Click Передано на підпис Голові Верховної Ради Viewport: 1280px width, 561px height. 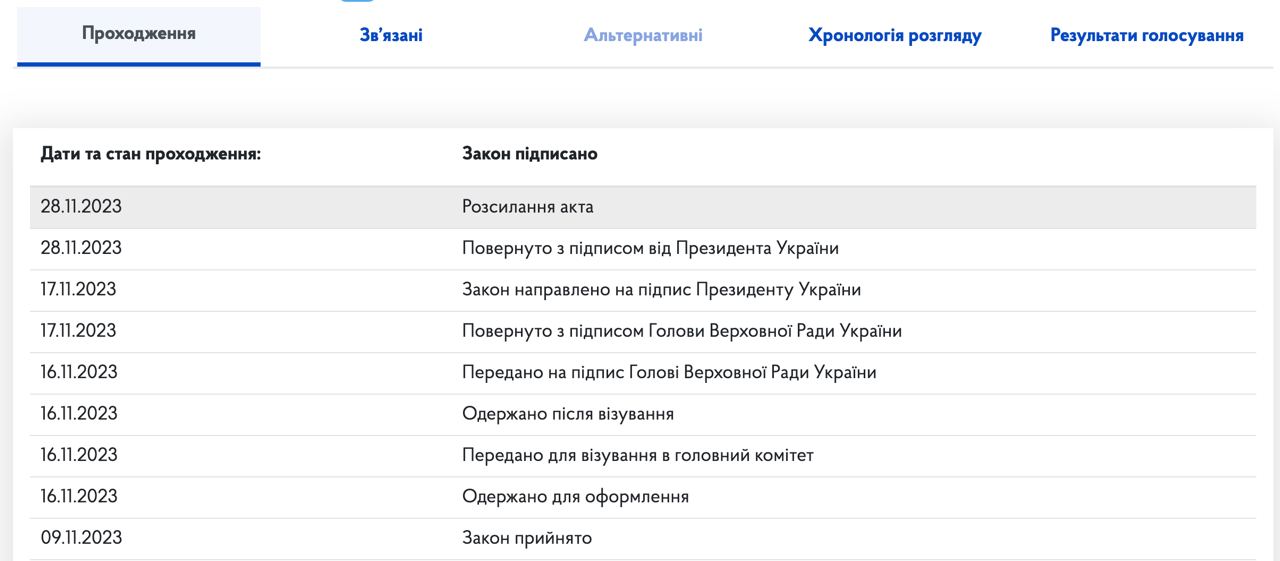coord(668,373)
